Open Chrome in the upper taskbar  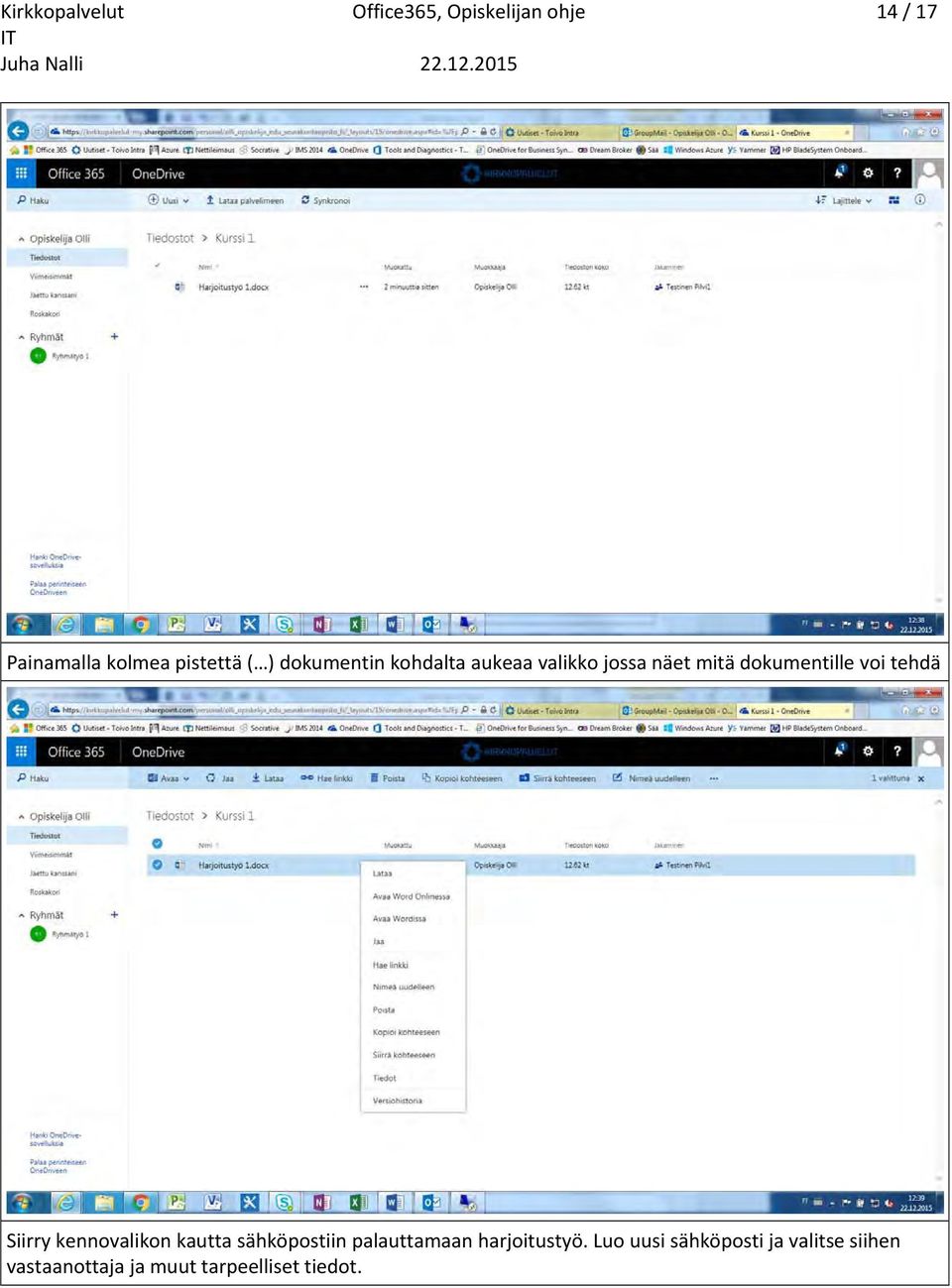click(141, 624)
